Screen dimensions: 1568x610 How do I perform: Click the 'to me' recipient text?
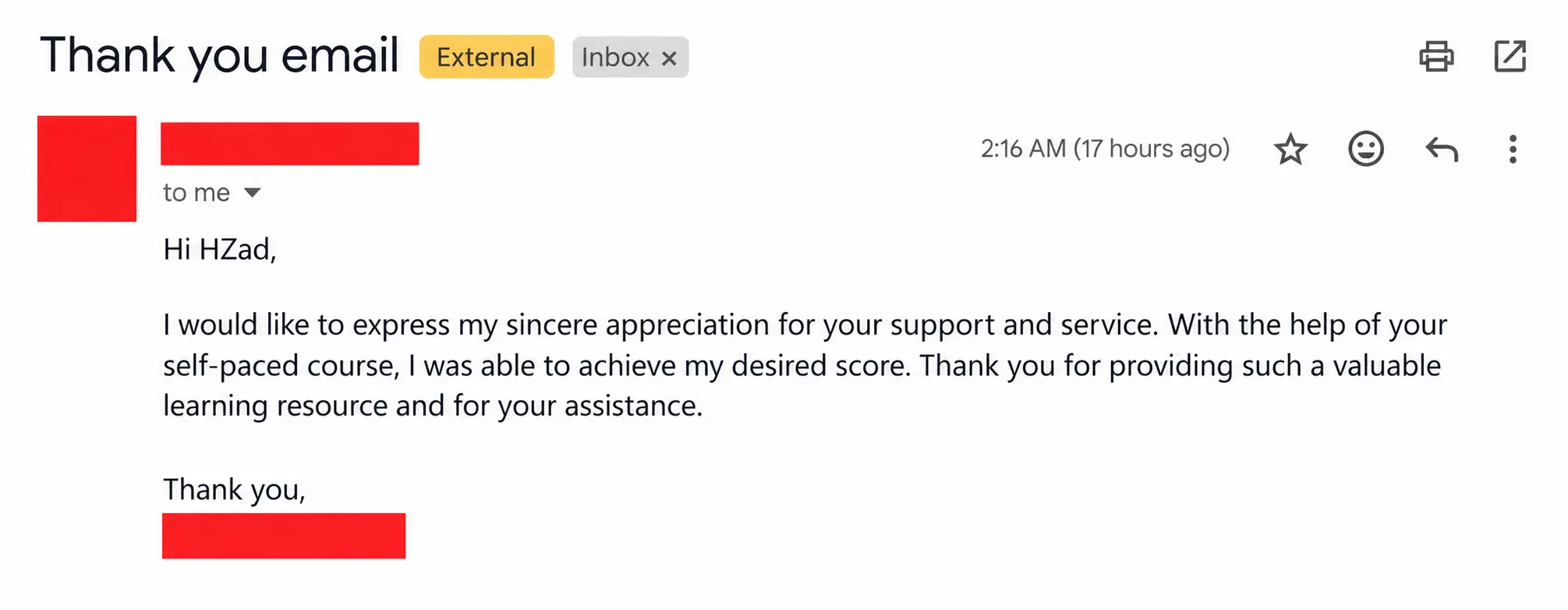point(196,193)
